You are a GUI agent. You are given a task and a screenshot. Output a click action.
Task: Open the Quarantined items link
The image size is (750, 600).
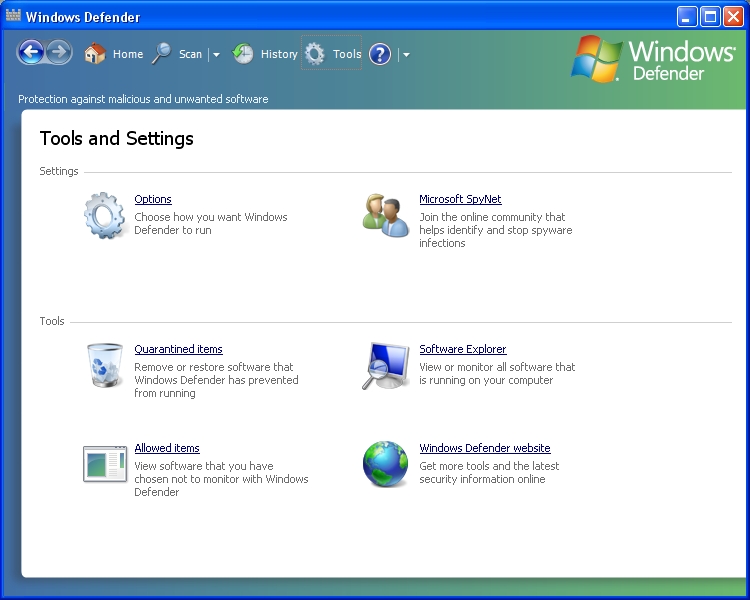(178, 349)
